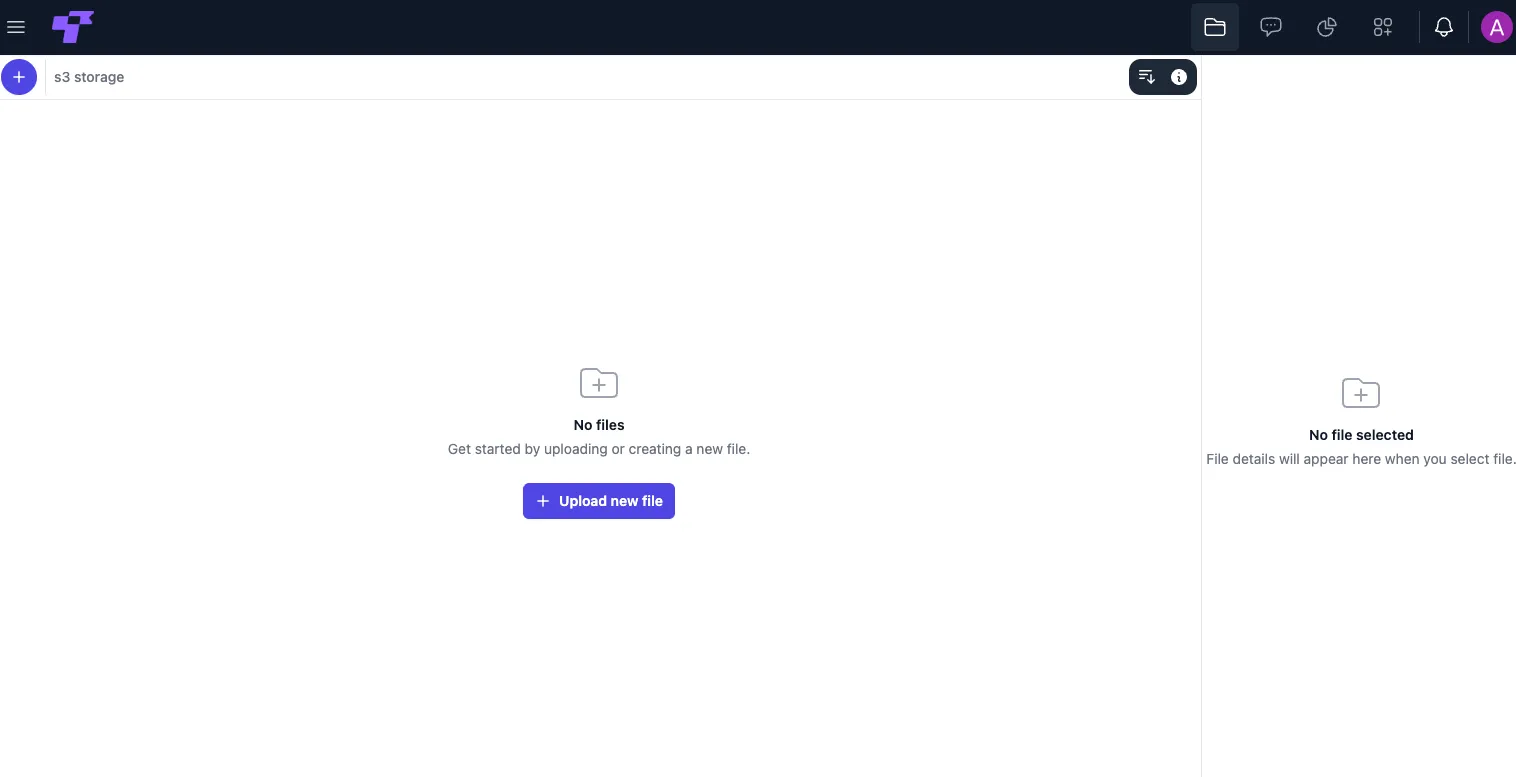The image size is (1516, 777).
Task: Click the No file selected heading
Action: coord(1361,435)
